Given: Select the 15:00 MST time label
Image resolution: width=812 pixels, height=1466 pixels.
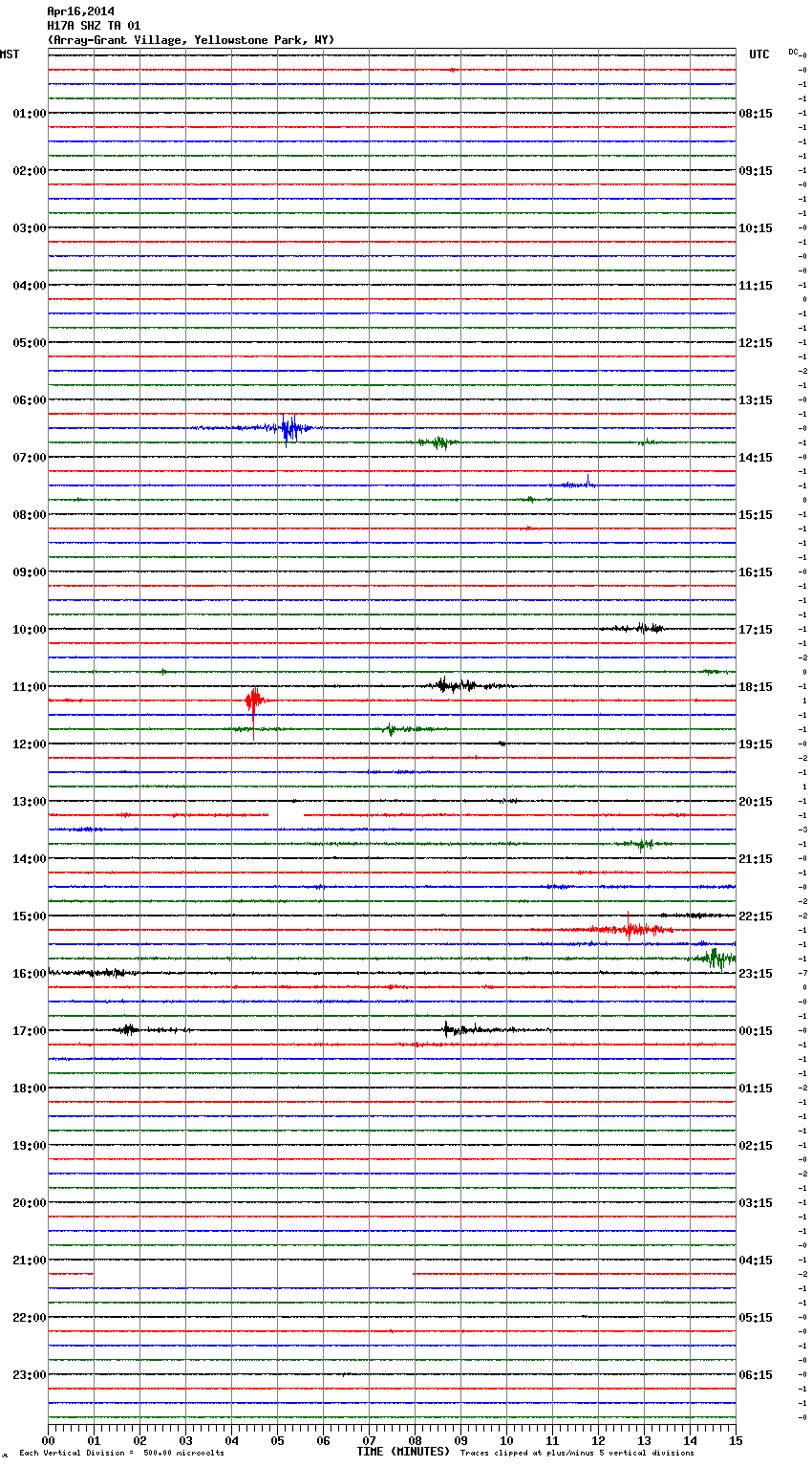Looking at the screenshot, I should pos(30,916).
